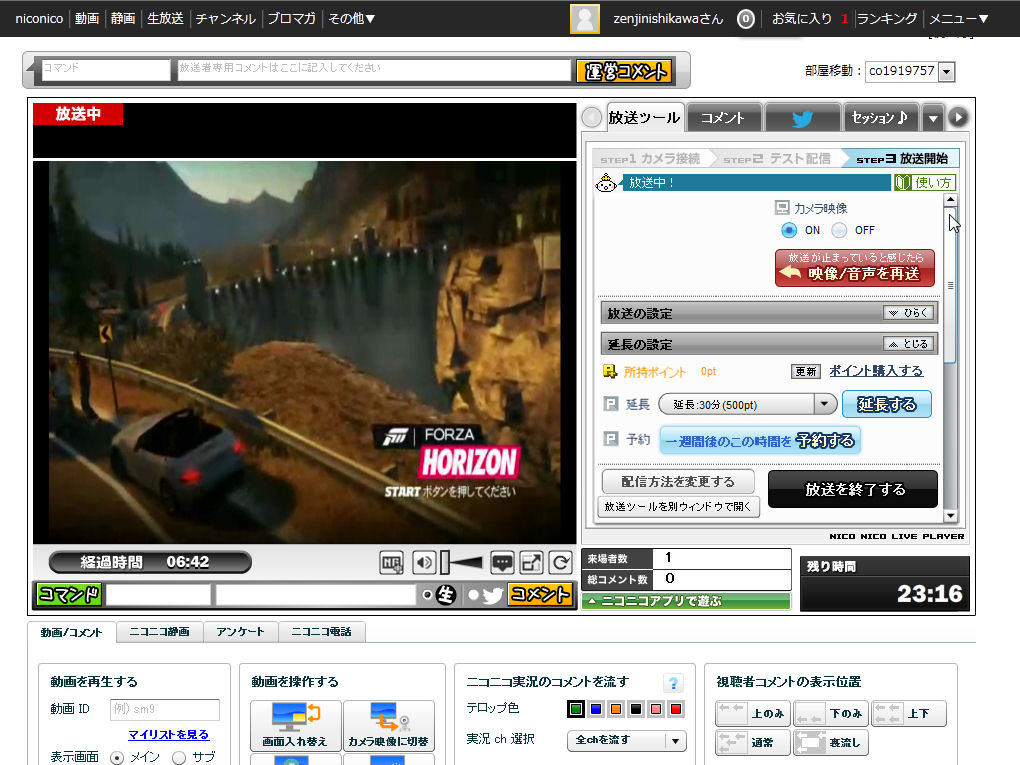
Task: Click the 画面入れ替え screen swap icon
Action: (x=296, y=725)
